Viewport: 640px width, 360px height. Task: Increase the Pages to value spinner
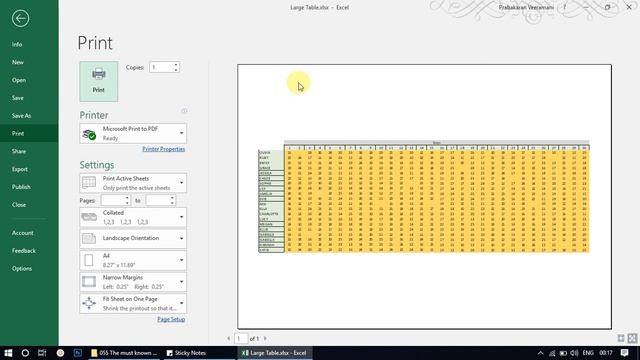click(x=172, y=198)
